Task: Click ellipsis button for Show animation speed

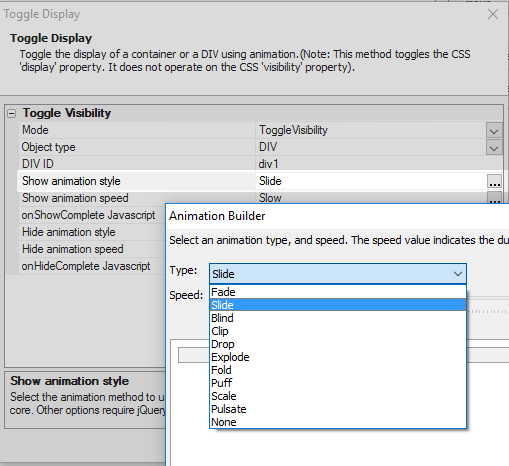Action: pyautogui.click(x=494, y=198)
